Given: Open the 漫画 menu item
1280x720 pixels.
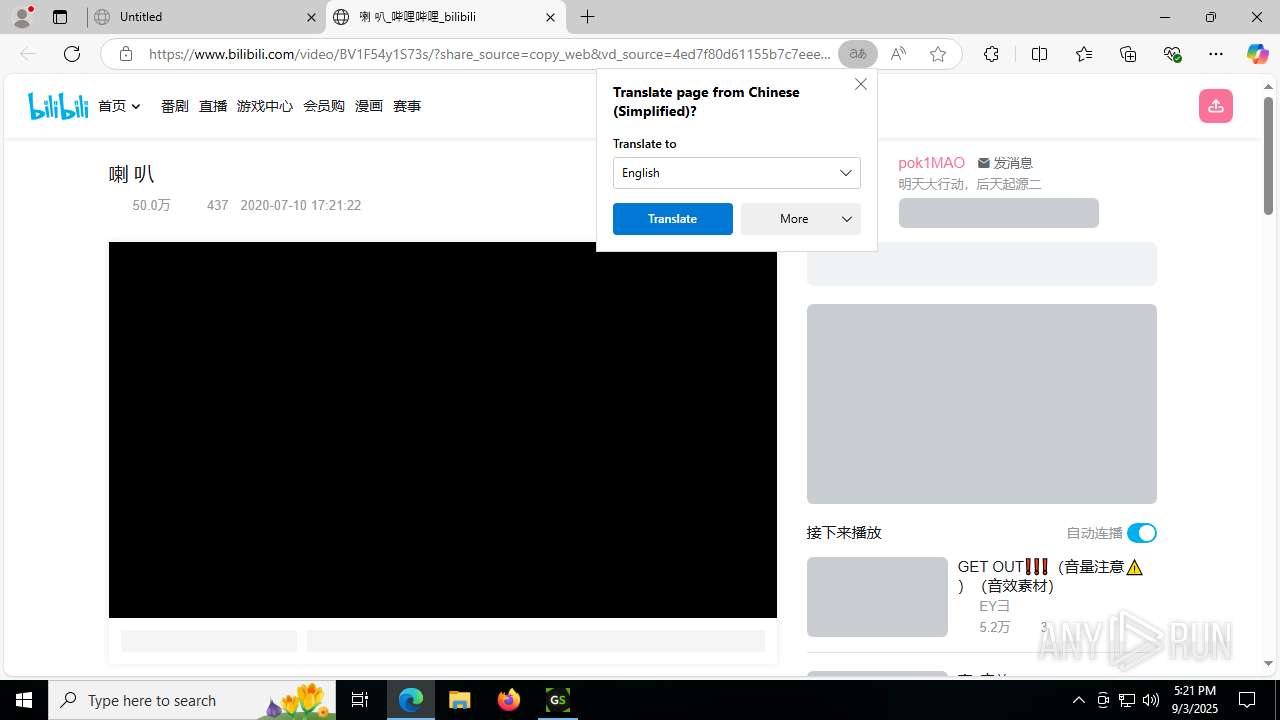Looking at the screenshot, I should click(369, 106).
